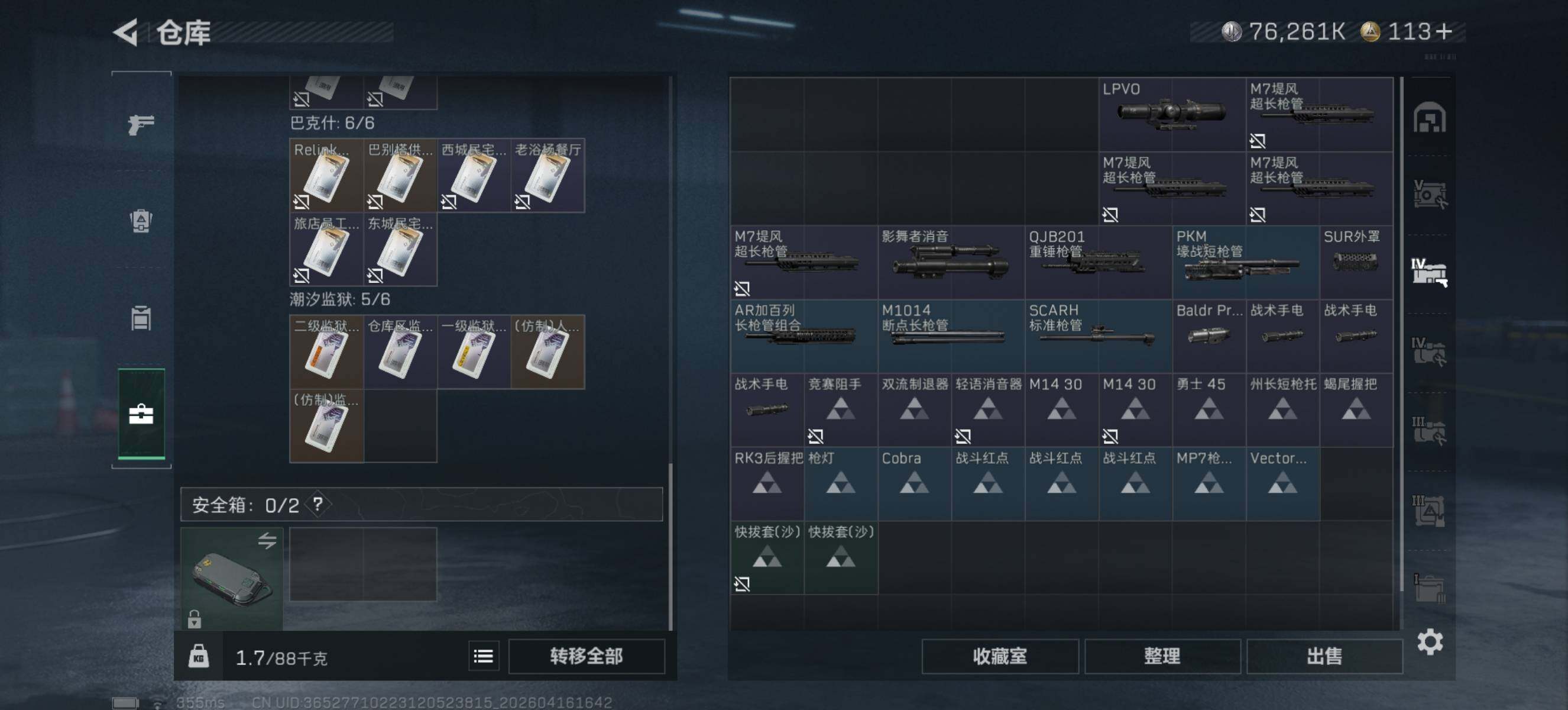Open the settings gear icon
This screenshot has width=1568, height=710.
(x=1430, y=642)
